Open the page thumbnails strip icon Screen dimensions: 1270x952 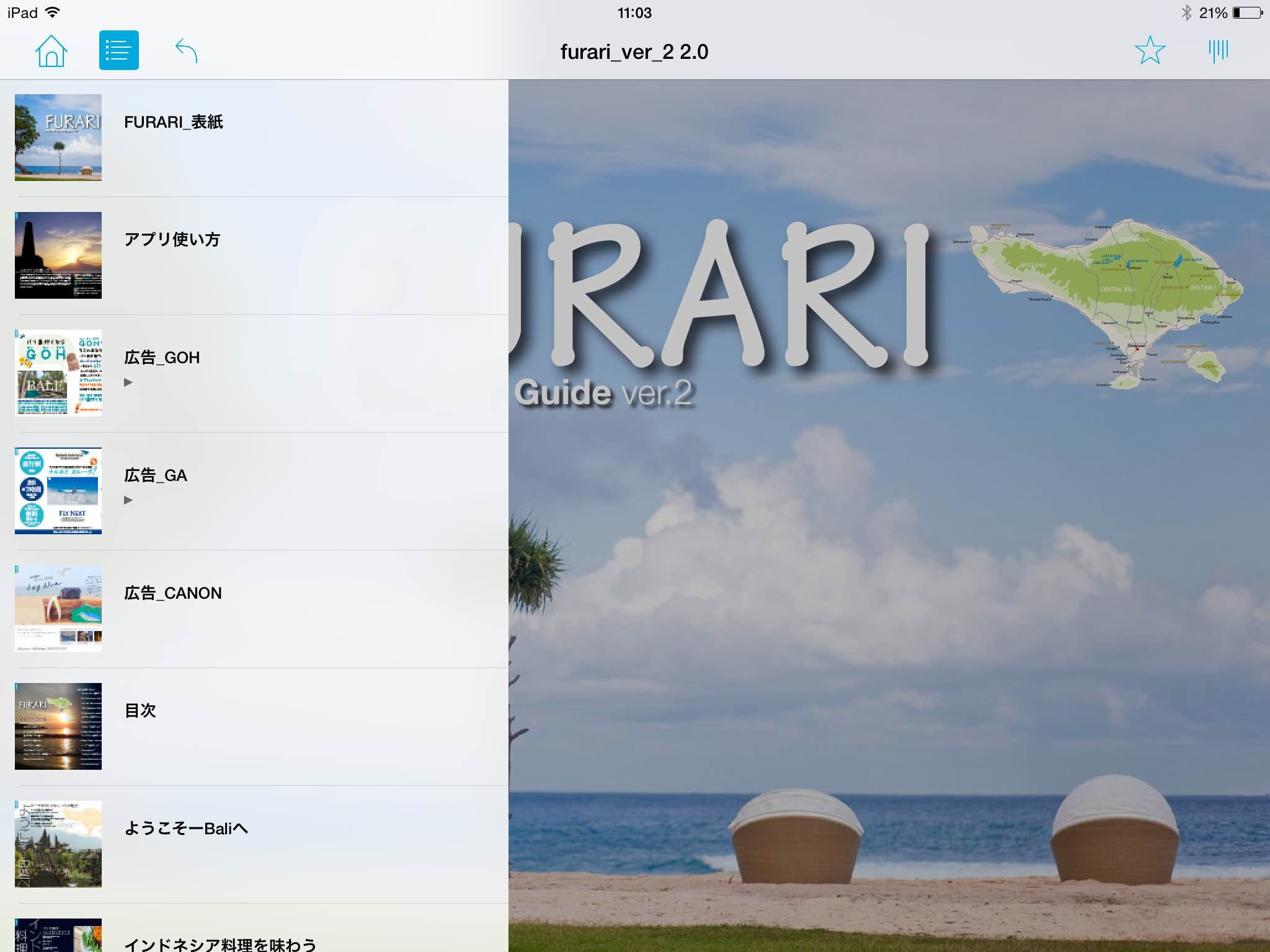pos(1218,51)
